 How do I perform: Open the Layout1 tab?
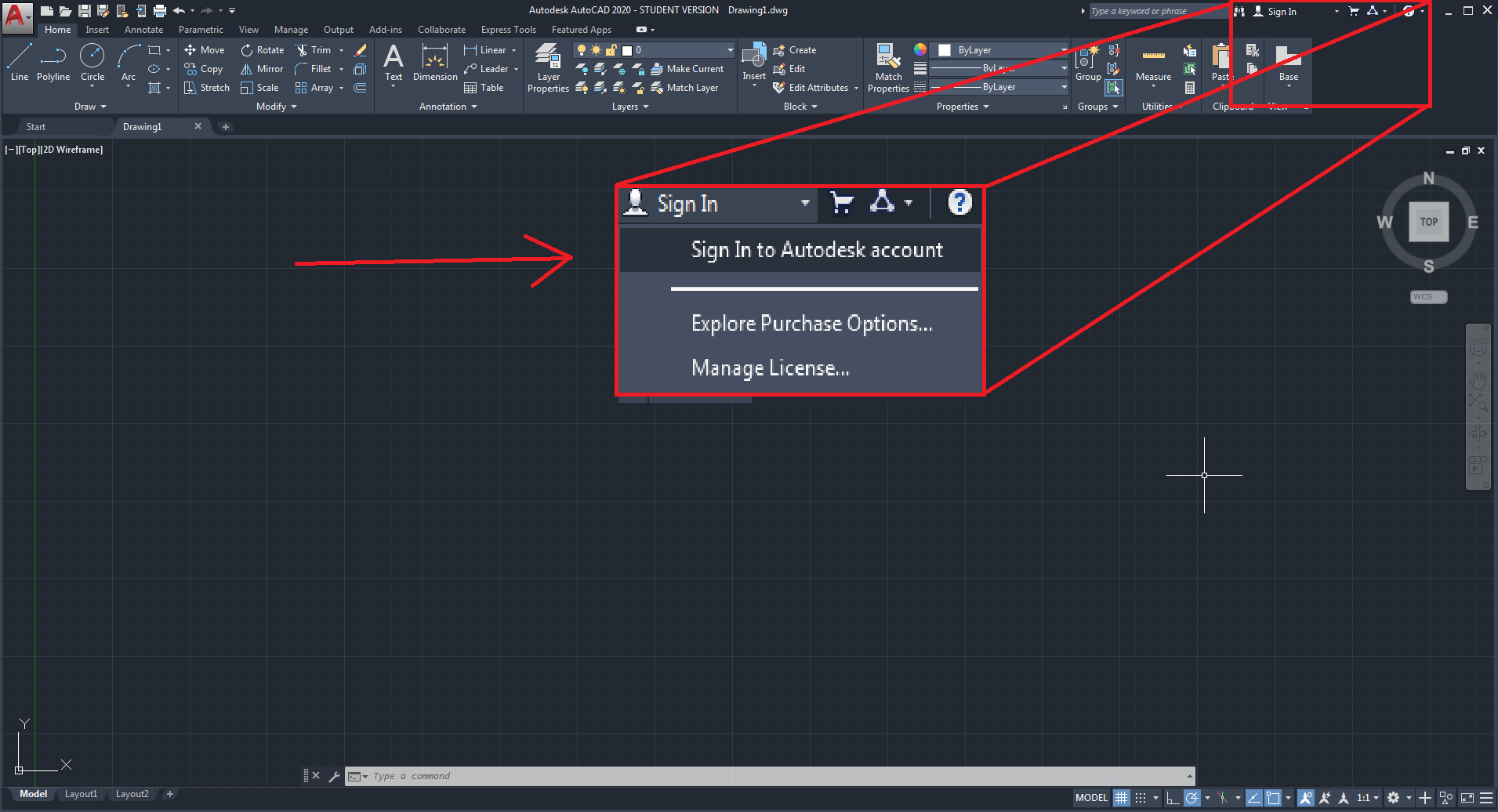click(81, 794)
